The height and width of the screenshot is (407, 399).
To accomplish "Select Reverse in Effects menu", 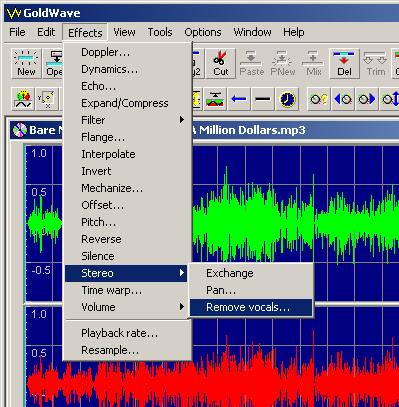I will pyautogui.click(x=127, y=239).
